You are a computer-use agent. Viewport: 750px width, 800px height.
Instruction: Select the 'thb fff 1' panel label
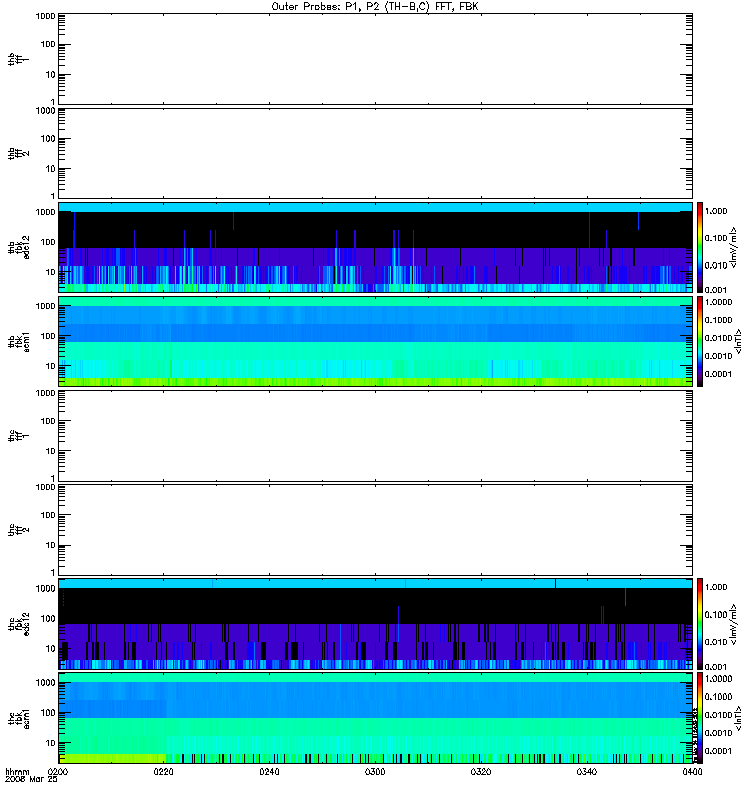pos(19,60)
